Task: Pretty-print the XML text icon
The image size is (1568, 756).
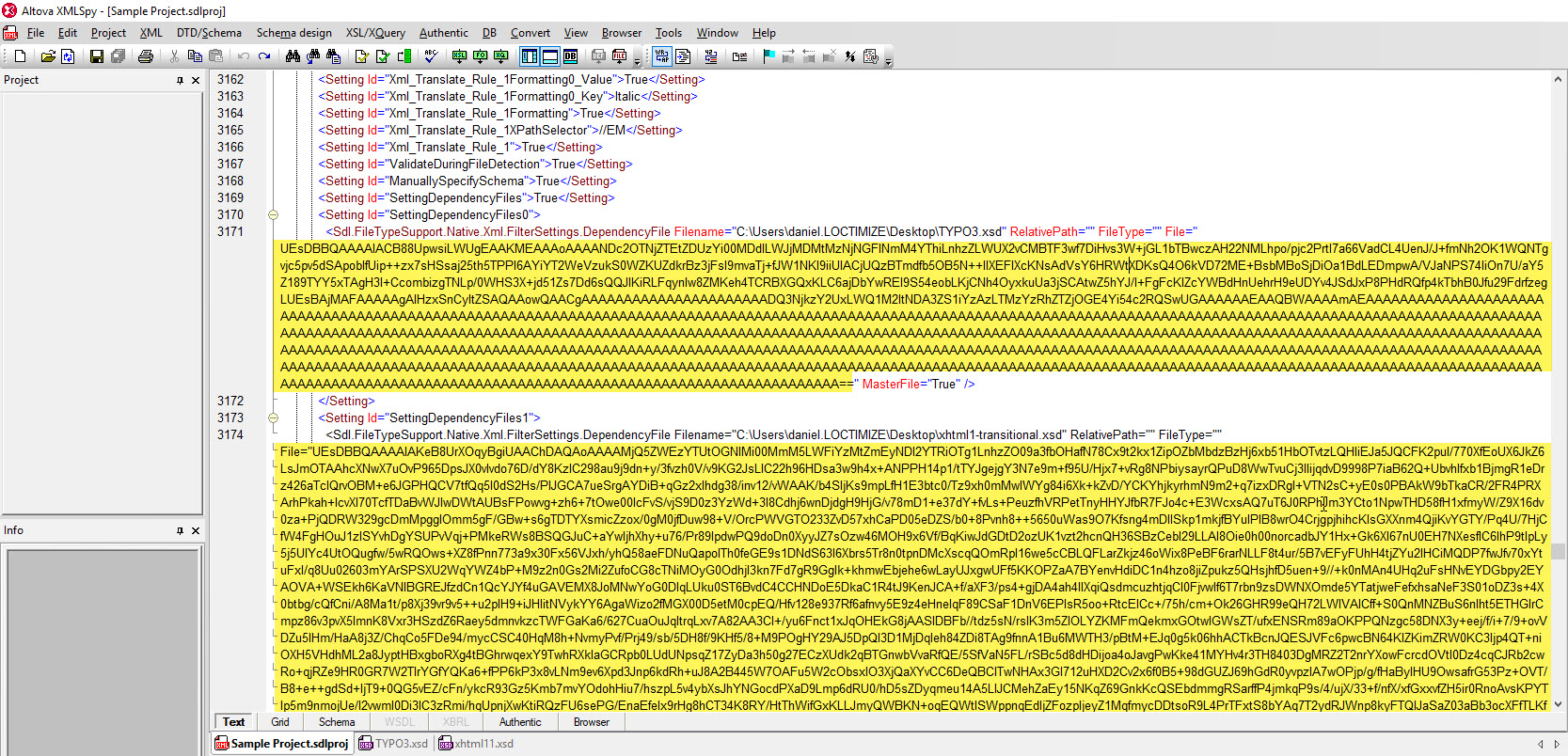Action: (x=683, y=56)
